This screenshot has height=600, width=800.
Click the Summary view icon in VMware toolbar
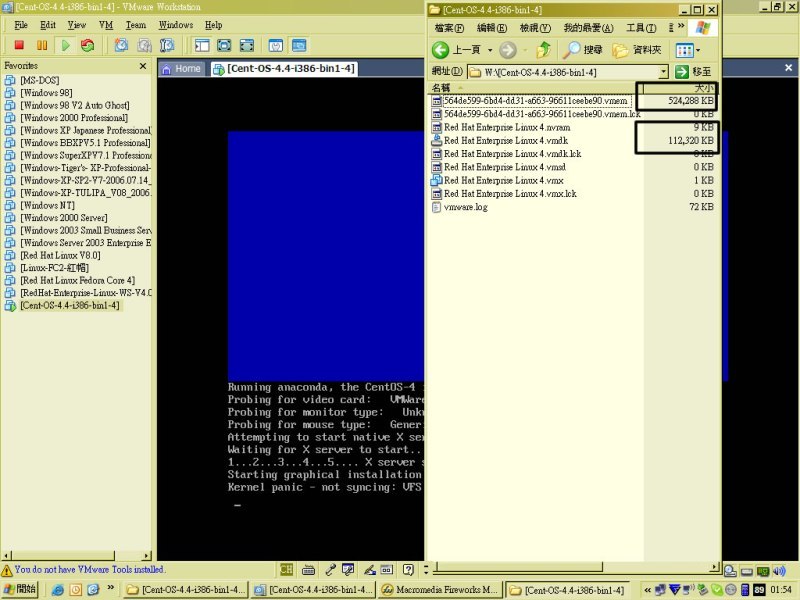click(276, 45)
